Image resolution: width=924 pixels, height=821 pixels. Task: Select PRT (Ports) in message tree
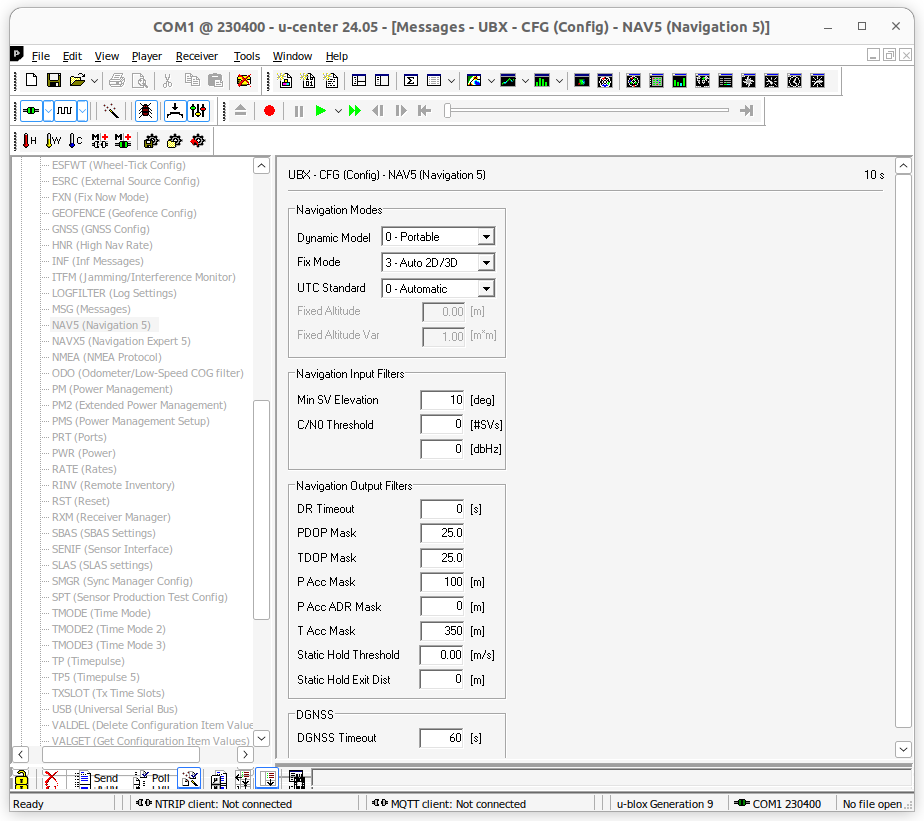click(x=79, y=437)
